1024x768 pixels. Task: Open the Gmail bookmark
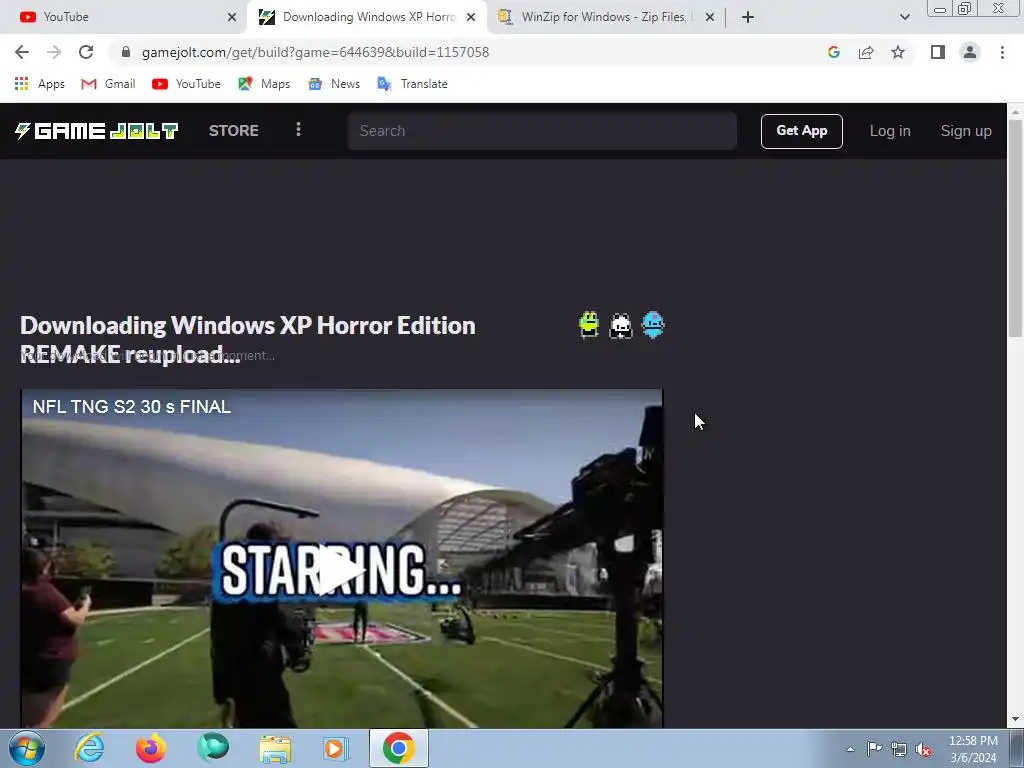tap(108, 84)
